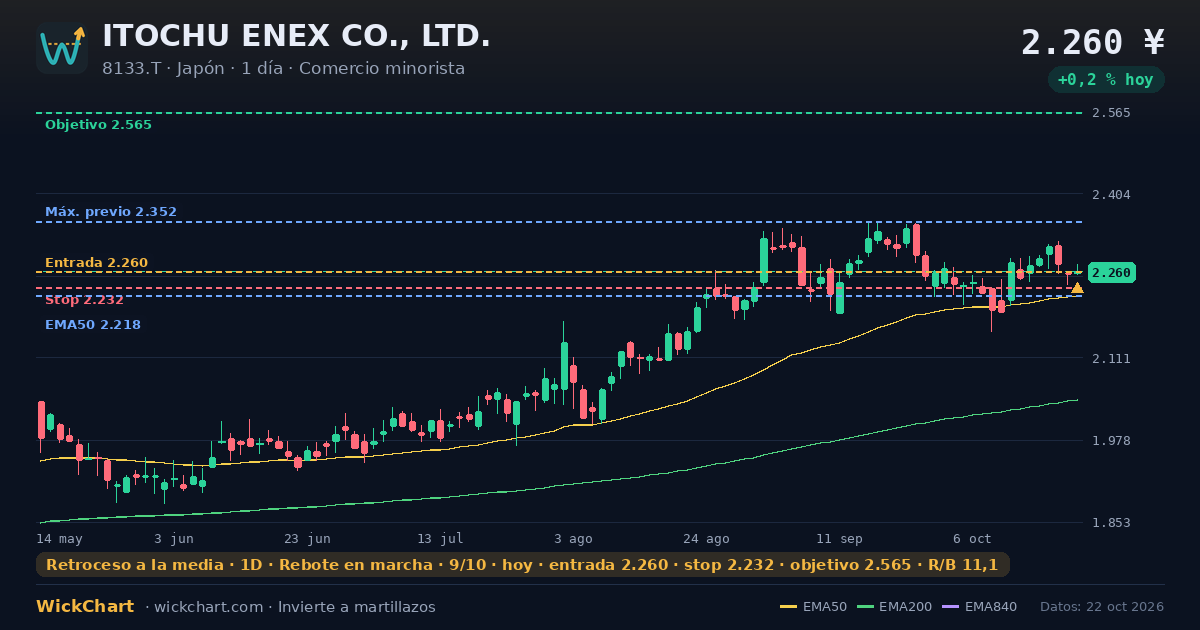Click the current price 2.260 ¥
This screenshot has width=1200, height=630.
coord(1093,43)
